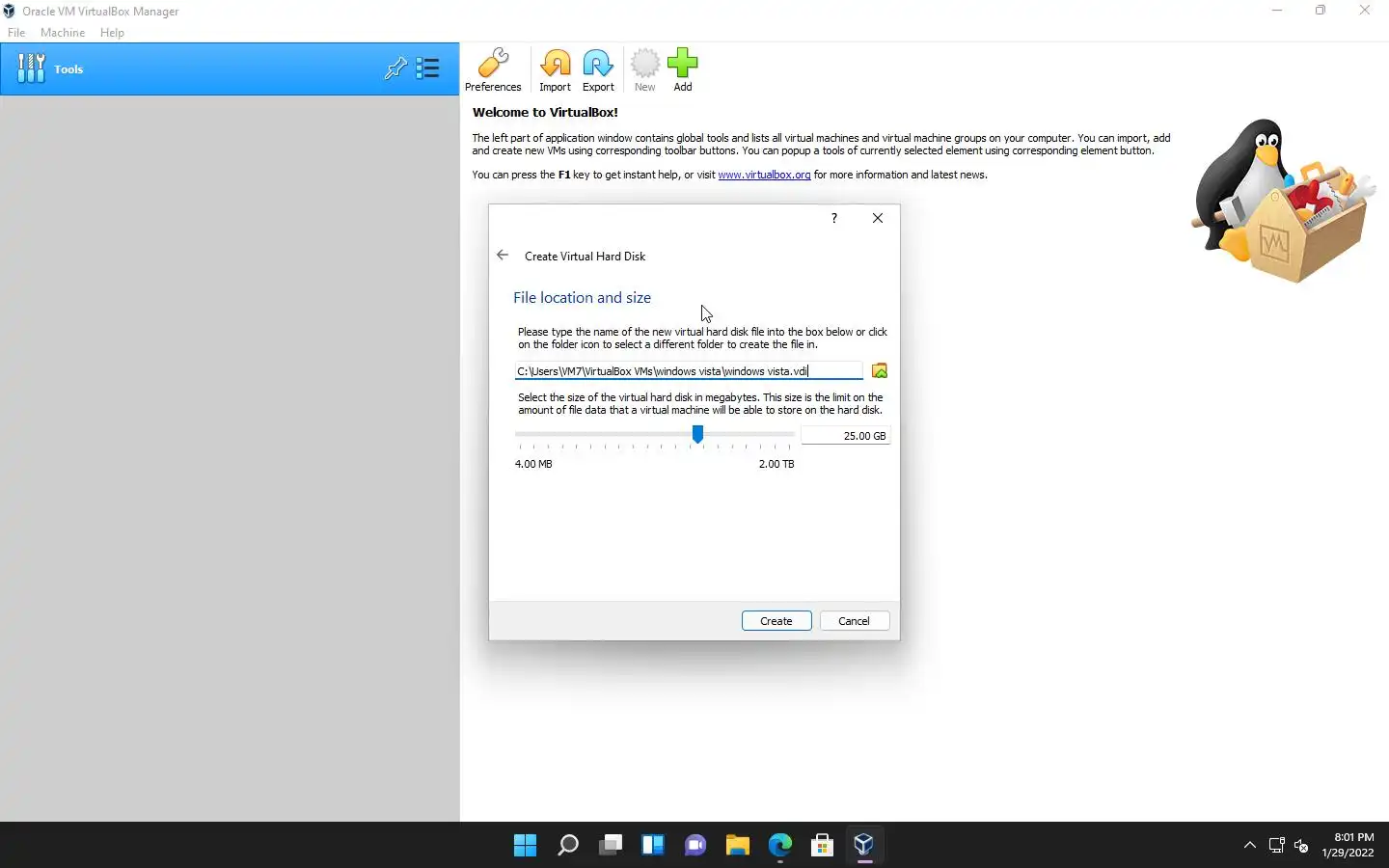This screenshot has height=868, width=1389.
Task: Click the pin icon next to Tools
Action: 395,68
